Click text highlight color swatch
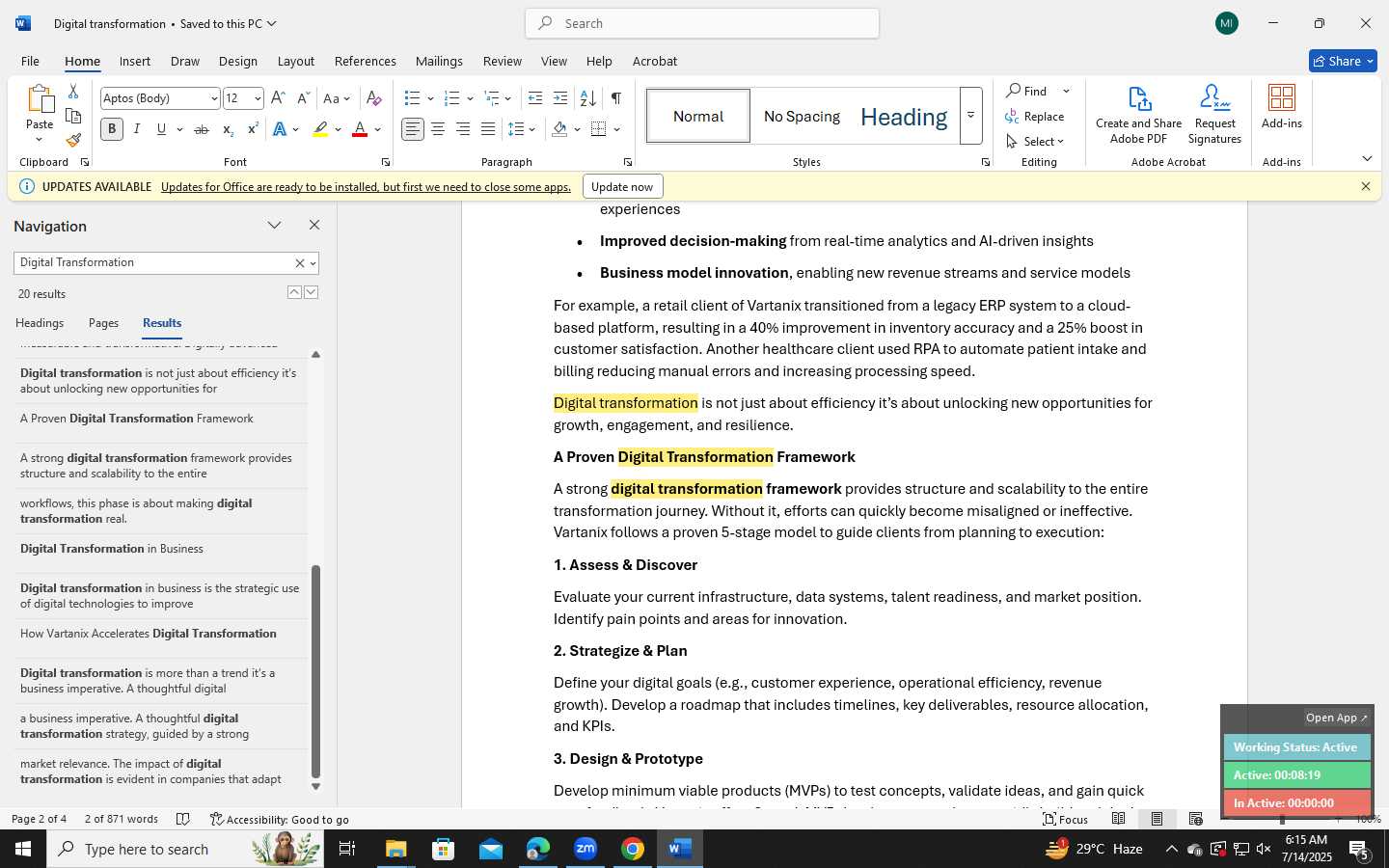 tap(320, 129)
